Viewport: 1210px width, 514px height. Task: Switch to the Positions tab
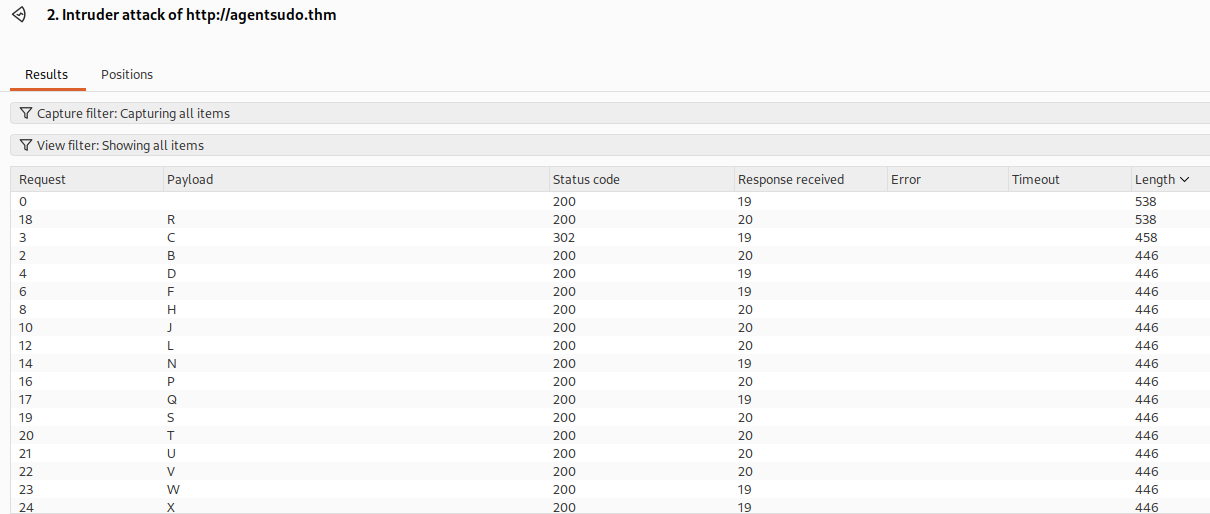127,75
